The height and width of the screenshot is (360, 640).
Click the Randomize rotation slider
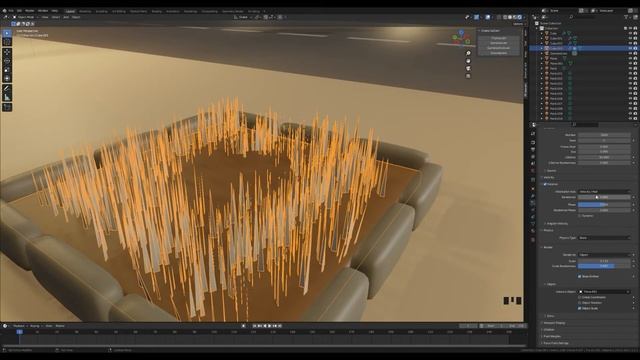click(x=604, y=197)
